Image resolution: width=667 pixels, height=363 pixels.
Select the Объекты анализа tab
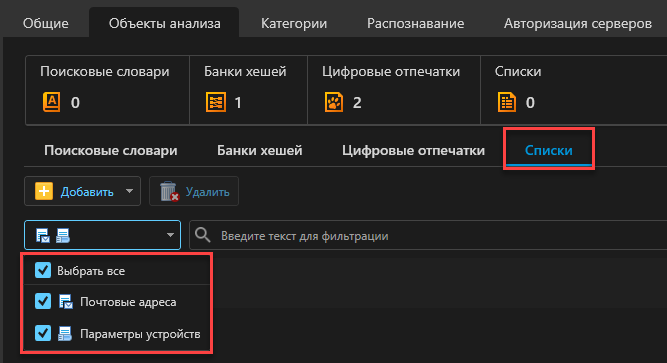tap(164, 23)
